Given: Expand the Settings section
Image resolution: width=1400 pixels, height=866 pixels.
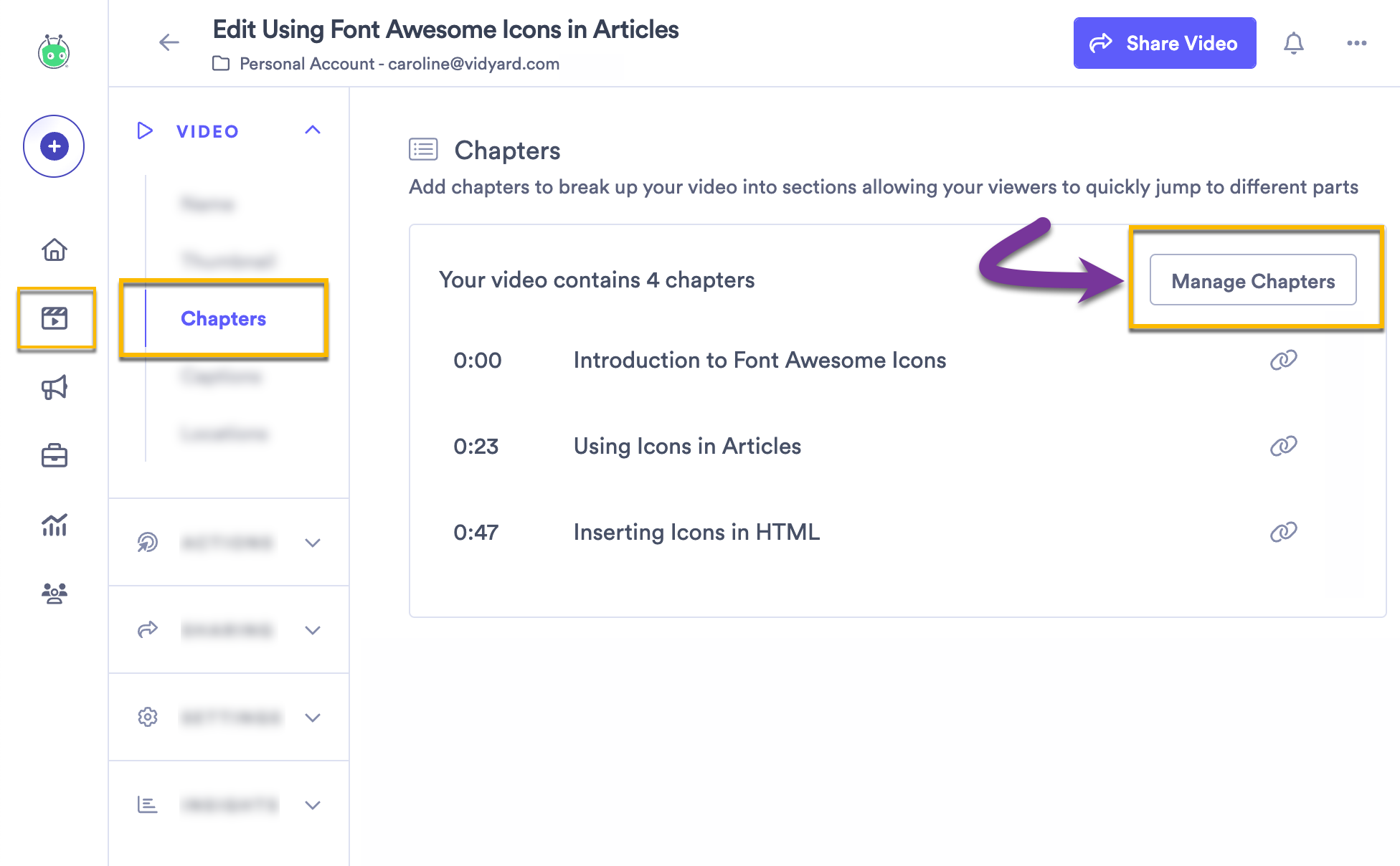Looking at the screenshot, I should click(312, 717).
